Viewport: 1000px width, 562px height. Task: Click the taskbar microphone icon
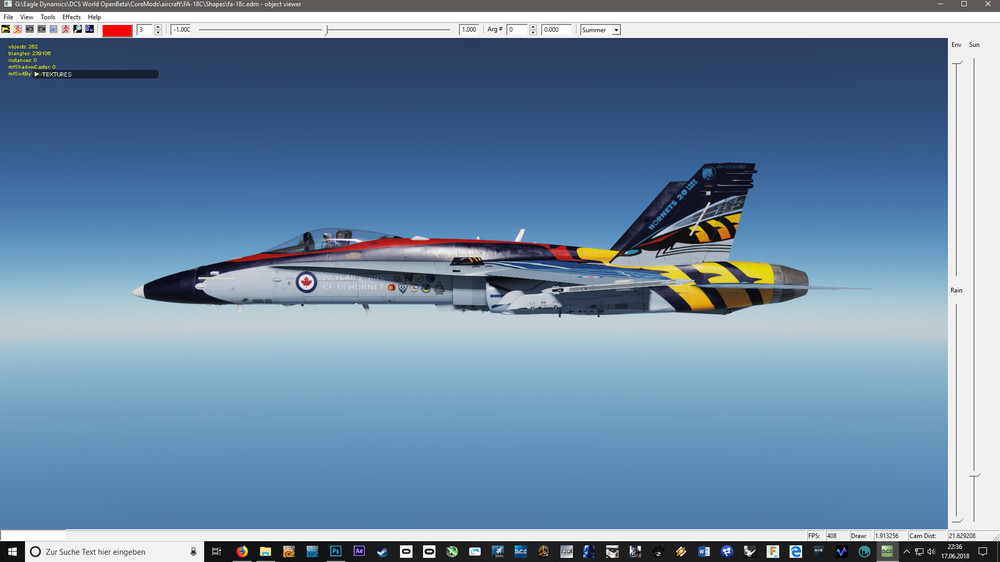click(x=193, y=552)
